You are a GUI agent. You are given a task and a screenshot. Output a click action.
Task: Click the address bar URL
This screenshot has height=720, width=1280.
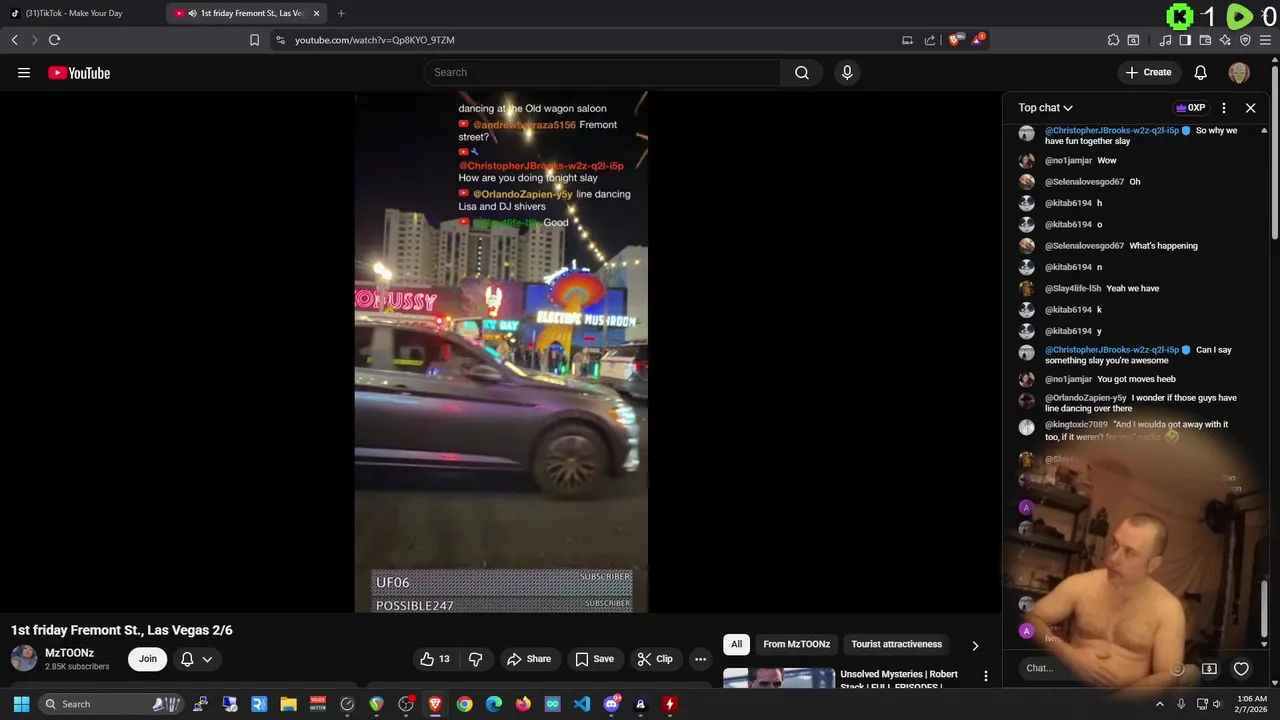point(375,40)
